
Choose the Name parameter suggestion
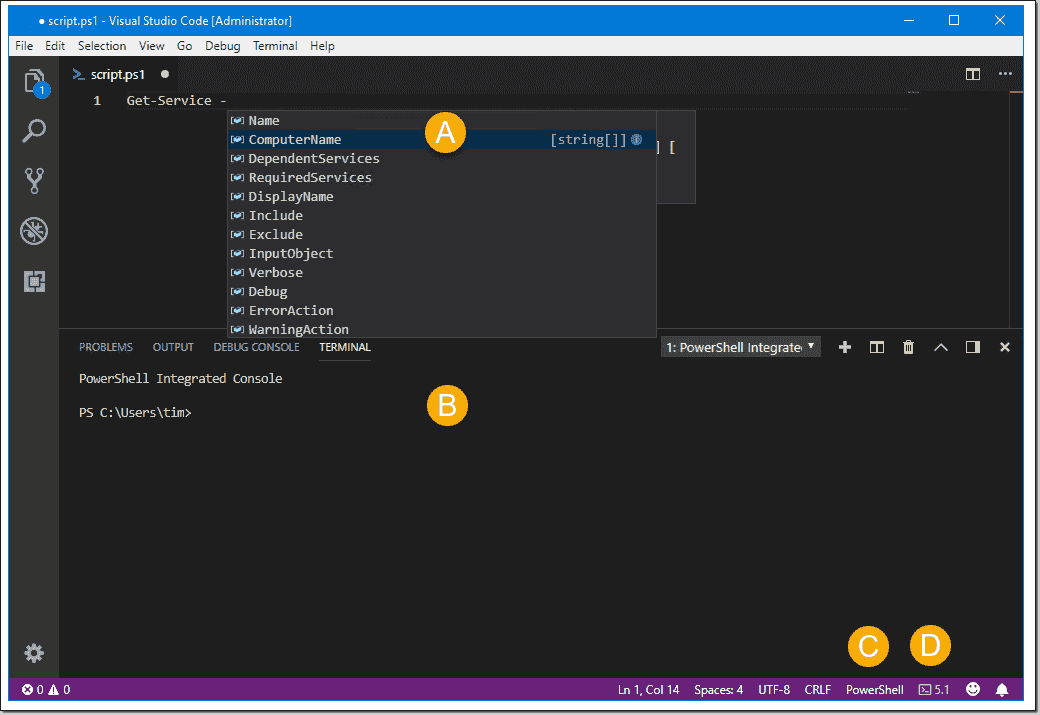point(442,121)
